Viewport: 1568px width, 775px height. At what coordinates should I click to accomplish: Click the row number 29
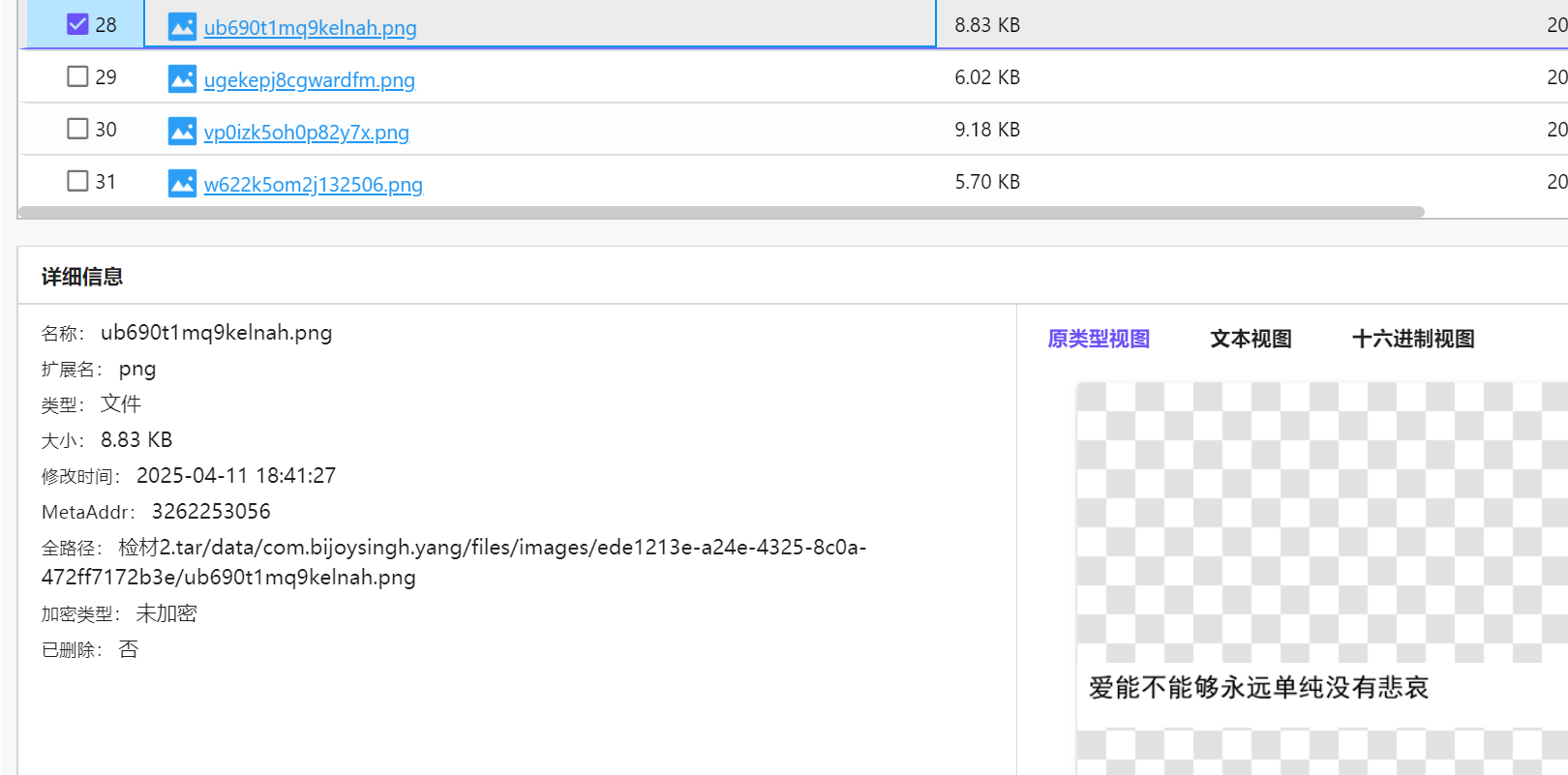coord(106,77)
